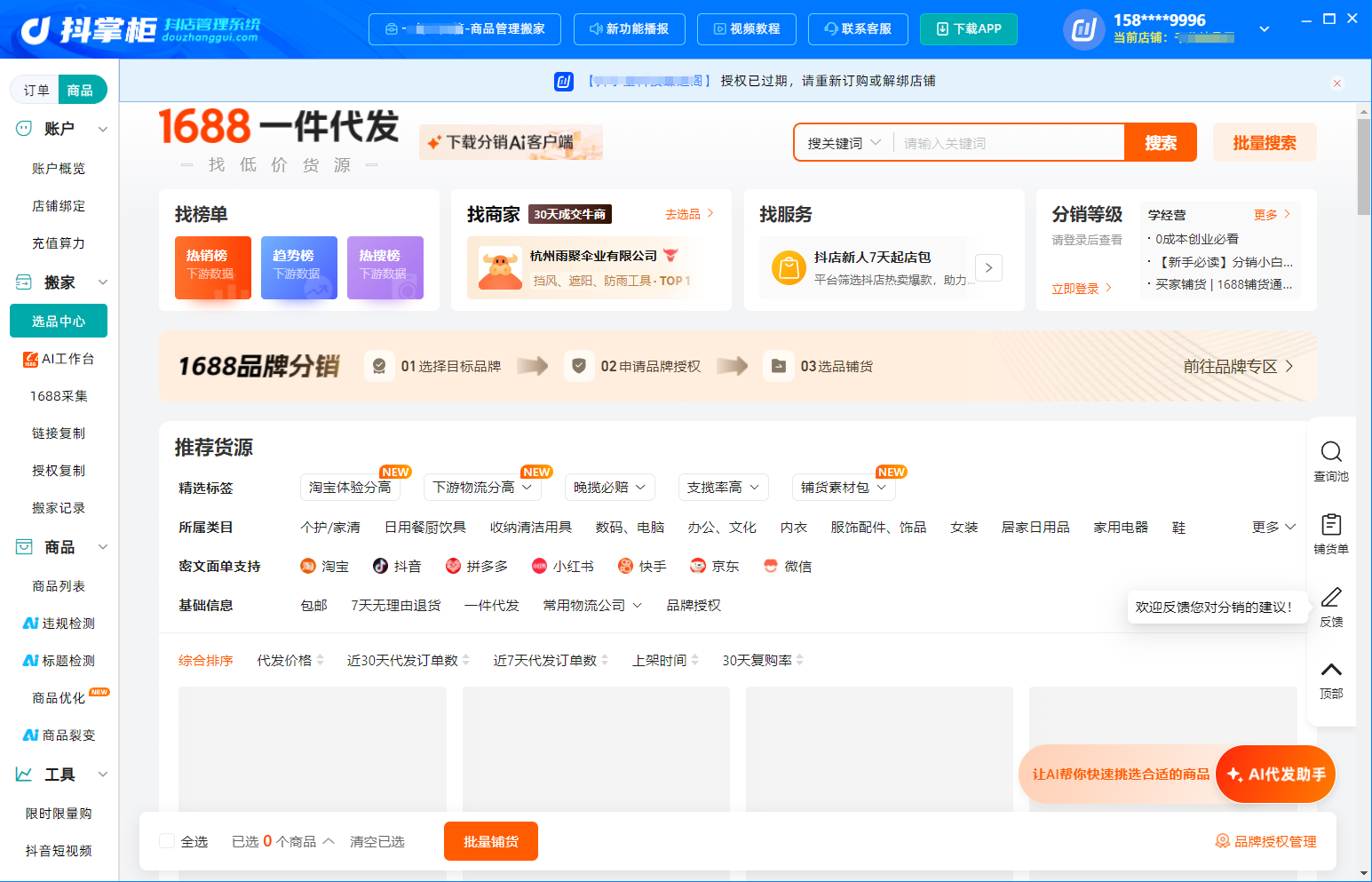
Task: Click the 商品 section icon in sidebar
Action: (x=24, y=547)
